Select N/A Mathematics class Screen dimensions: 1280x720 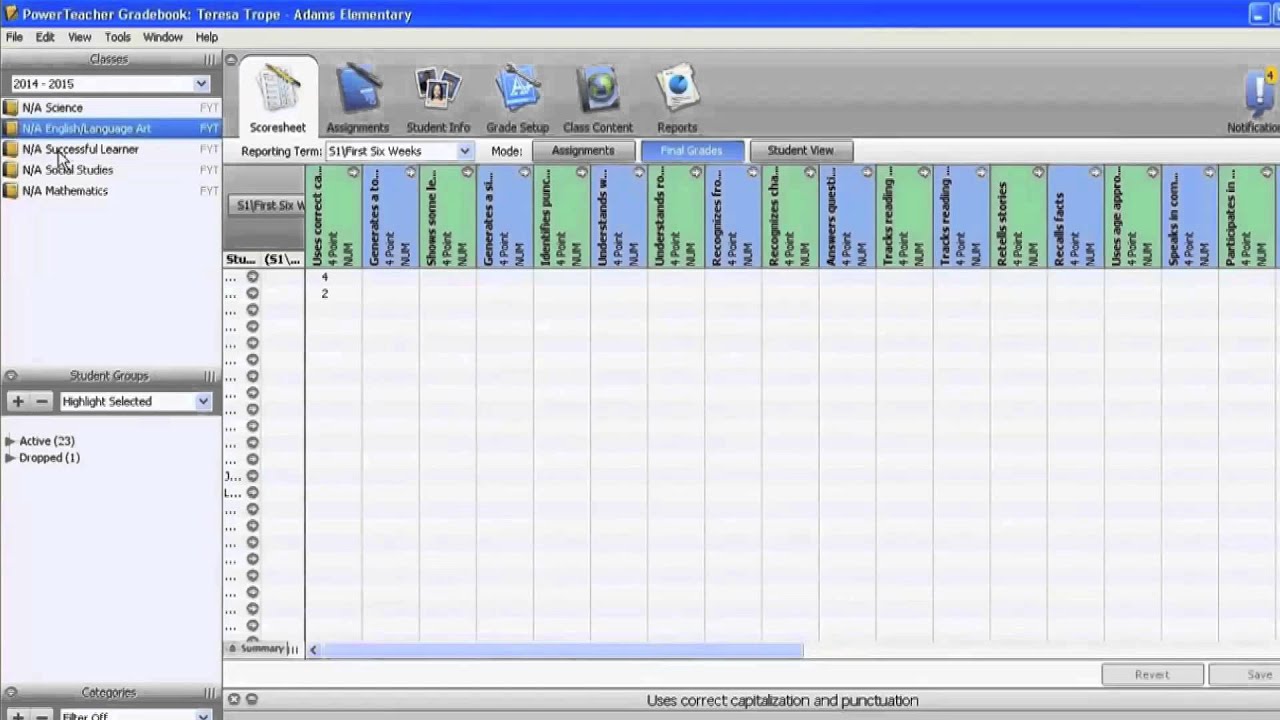click(110, 191)
